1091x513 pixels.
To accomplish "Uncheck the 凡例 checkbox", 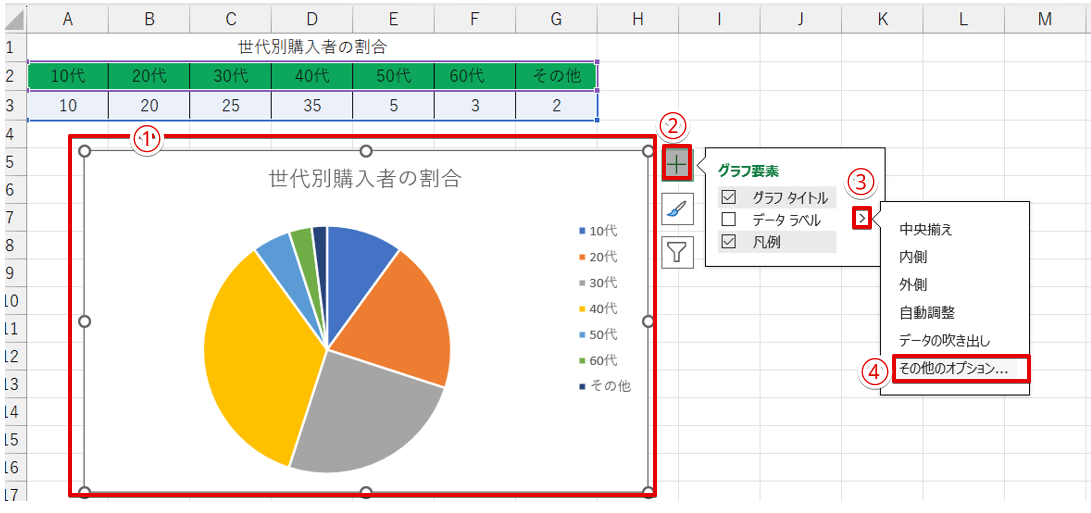I will (729, 241).
